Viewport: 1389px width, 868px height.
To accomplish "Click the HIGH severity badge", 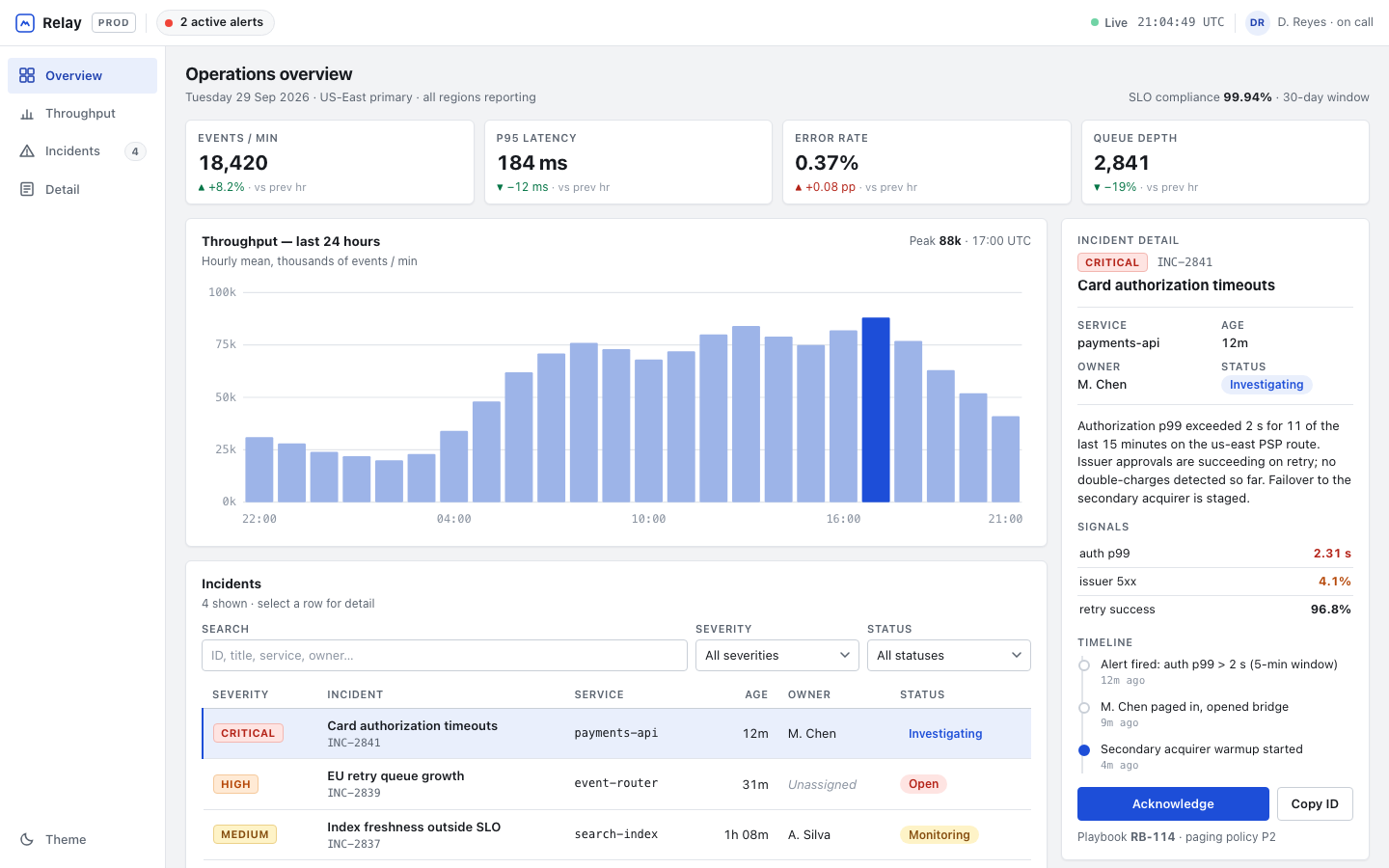I will [235, 784].
